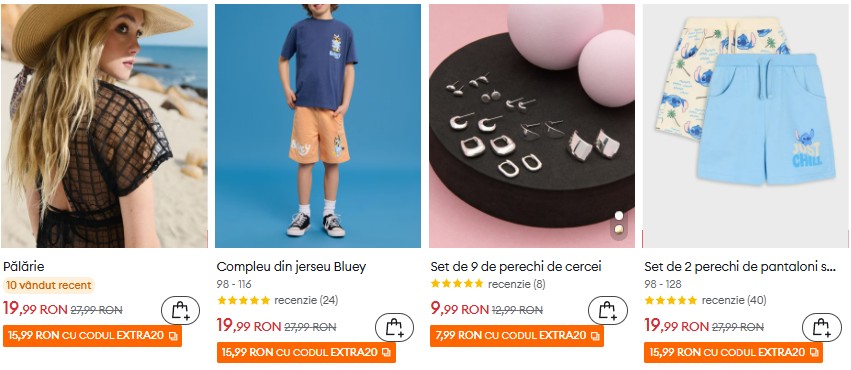851x370 pixels.
Task: Open Set de 2 perechi de pantaloni link
Action: coord(740,266)
